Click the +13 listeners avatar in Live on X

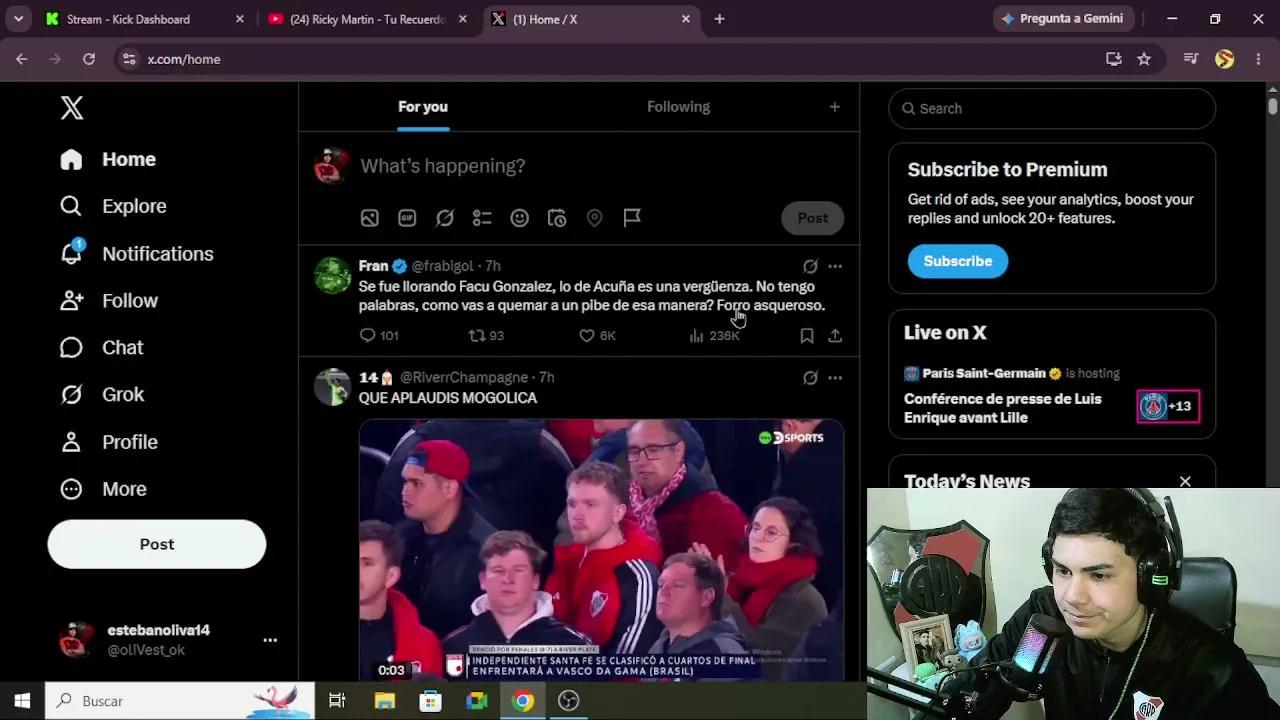tap(1168, 406)
